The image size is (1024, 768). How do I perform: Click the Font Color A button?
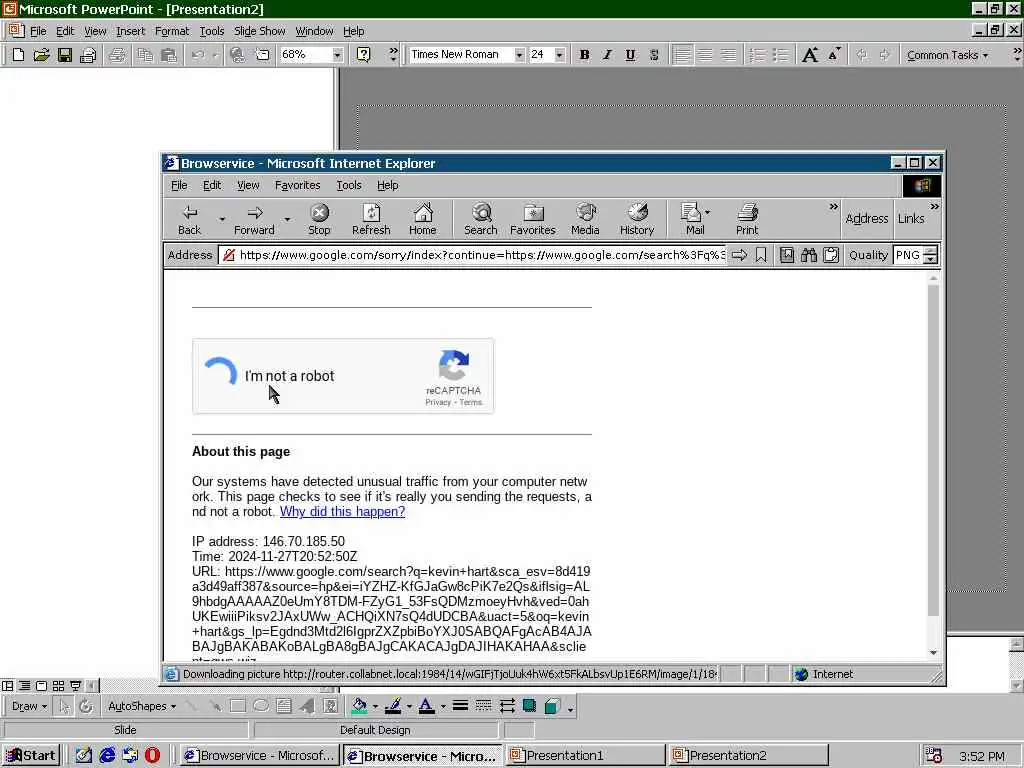tap(426, 706)
